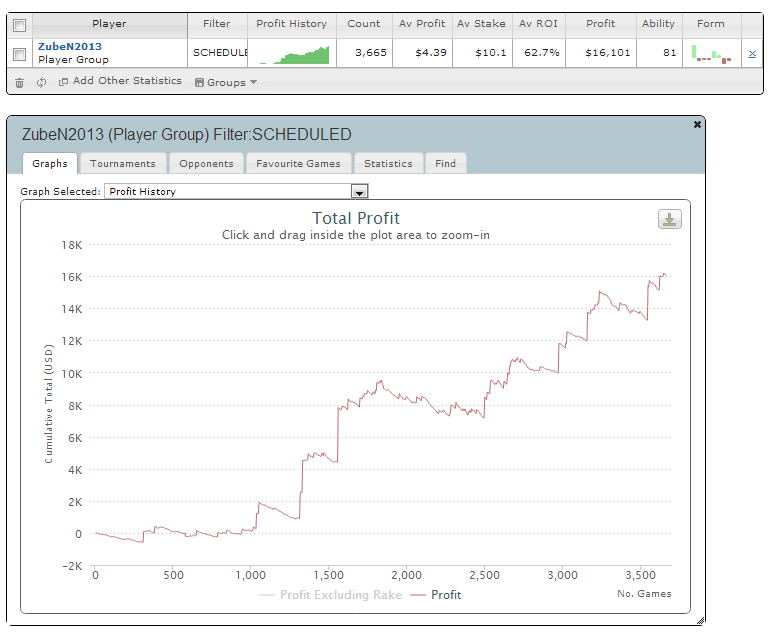This screenshot has height=639, width=772.
Task: Sort by the Player column header
Action: click(109, 24)
